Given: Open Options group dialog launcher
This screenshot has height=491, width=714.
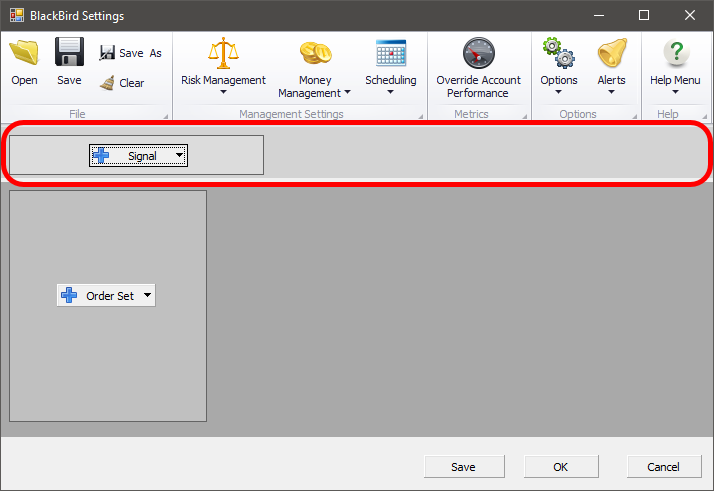Looking at the screenshot, I should (635, 117).
